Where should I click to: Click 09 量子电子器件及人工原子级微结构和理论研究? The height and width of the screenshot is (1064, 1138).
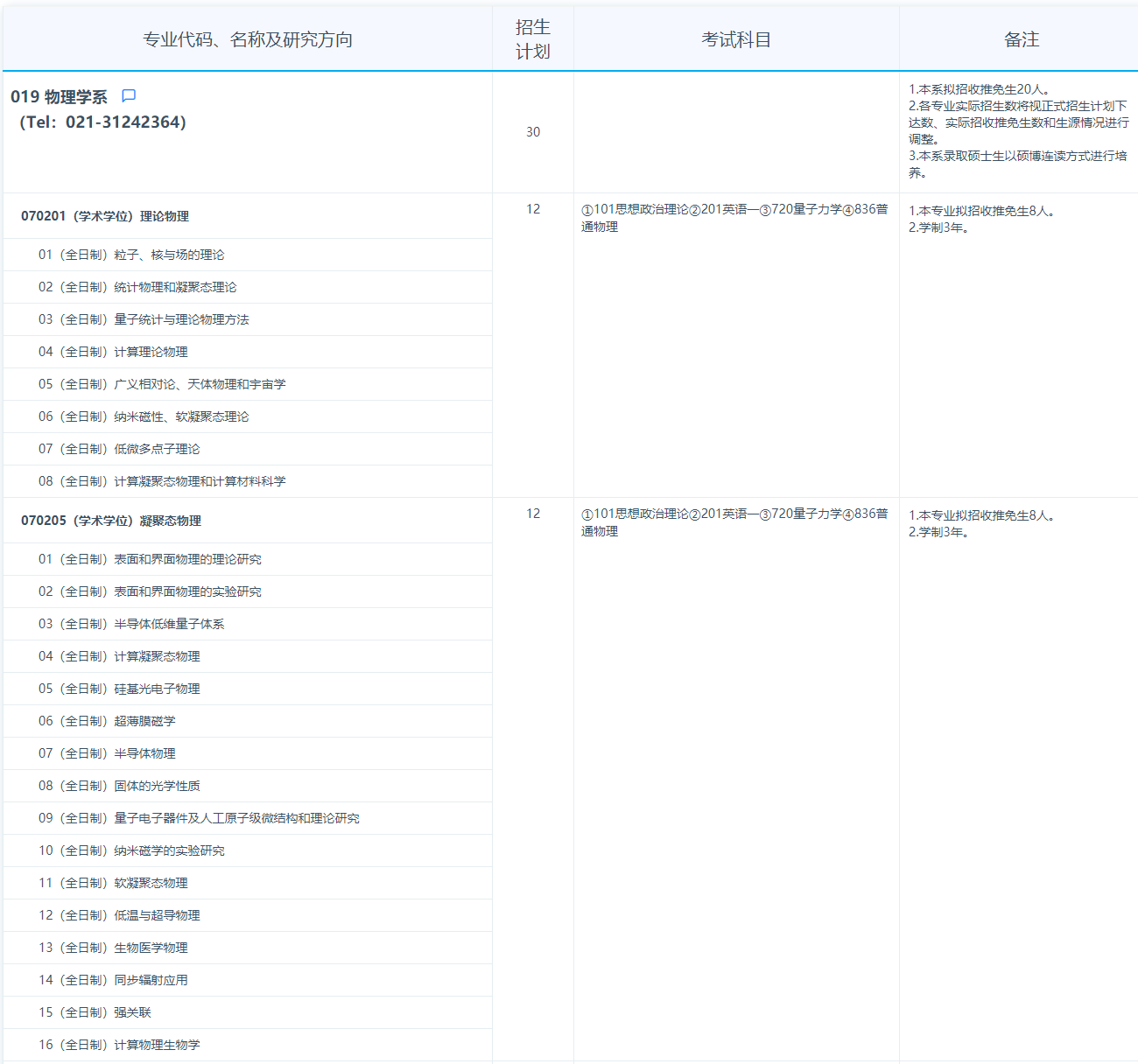[199, 818]
